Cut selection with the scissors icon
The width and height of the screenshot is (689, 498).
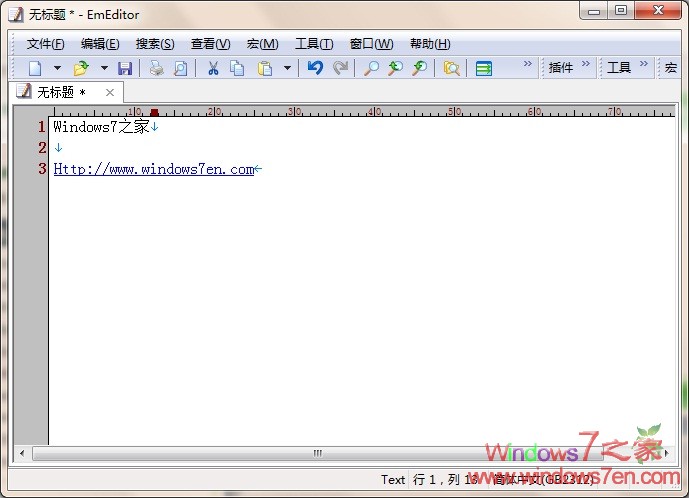click(x=213, y=68)
